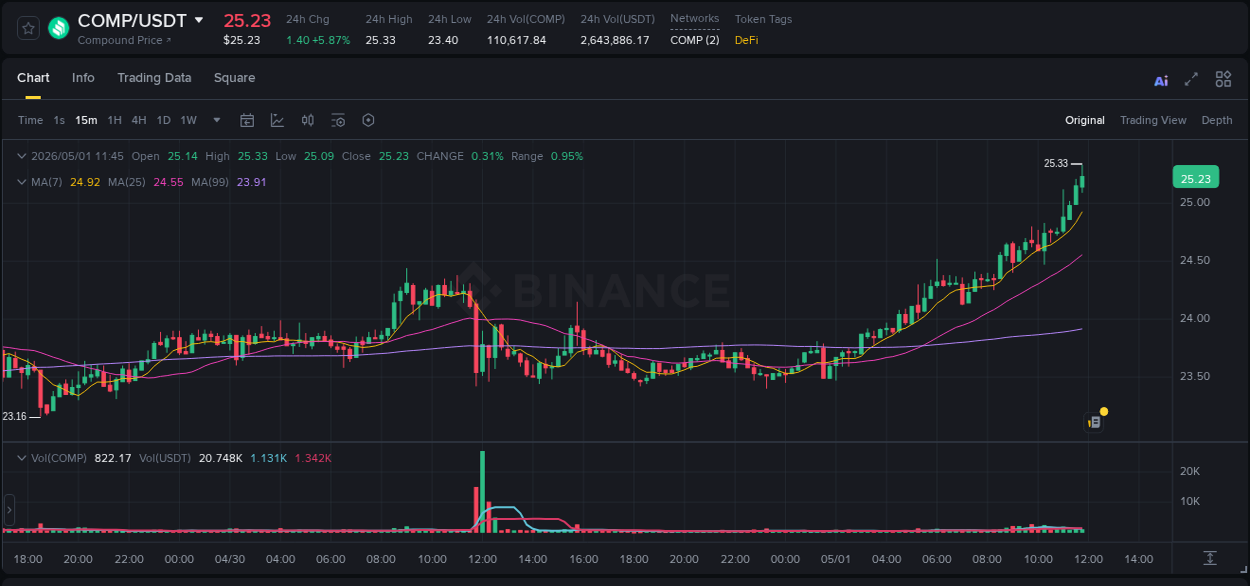Click the 05/01 date on time axis

click(x=835, y=559)
